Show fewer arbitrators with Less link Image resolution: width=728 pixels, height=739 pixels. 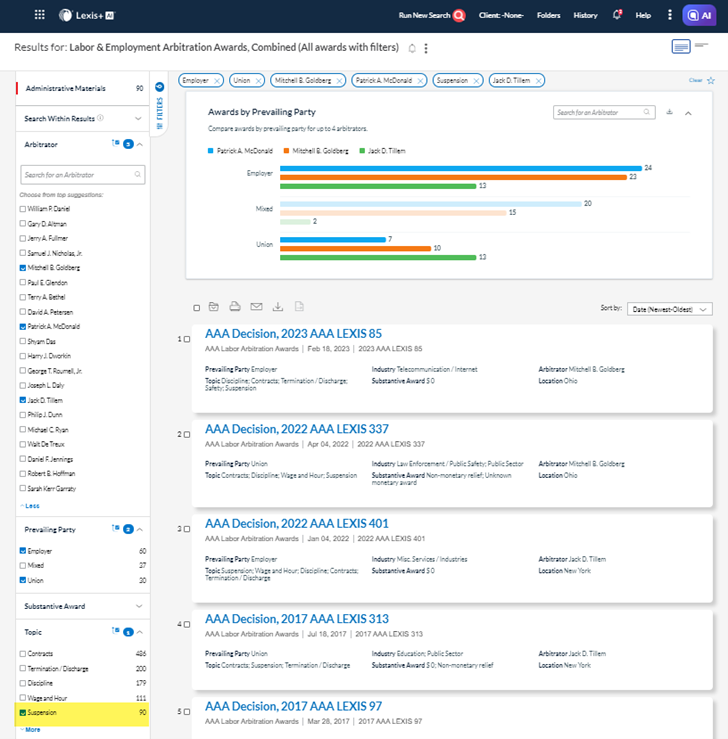coord(30,506)
